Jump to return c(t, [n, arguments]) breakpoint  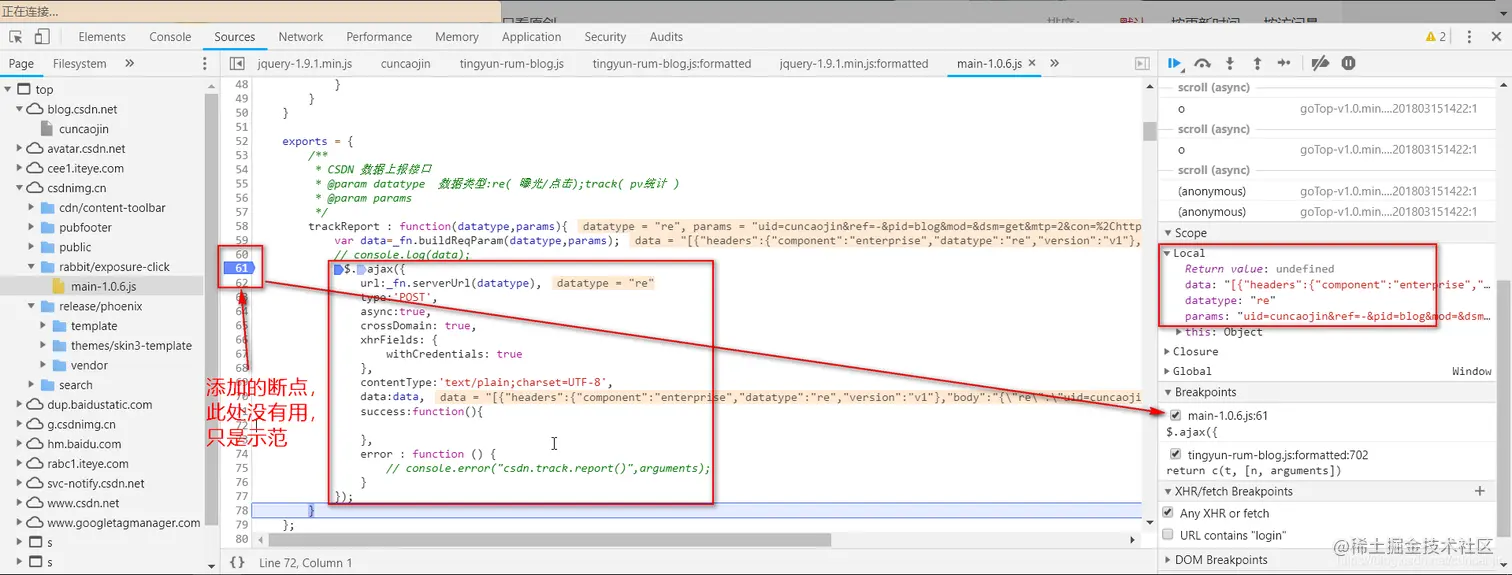pos(1253,471)
